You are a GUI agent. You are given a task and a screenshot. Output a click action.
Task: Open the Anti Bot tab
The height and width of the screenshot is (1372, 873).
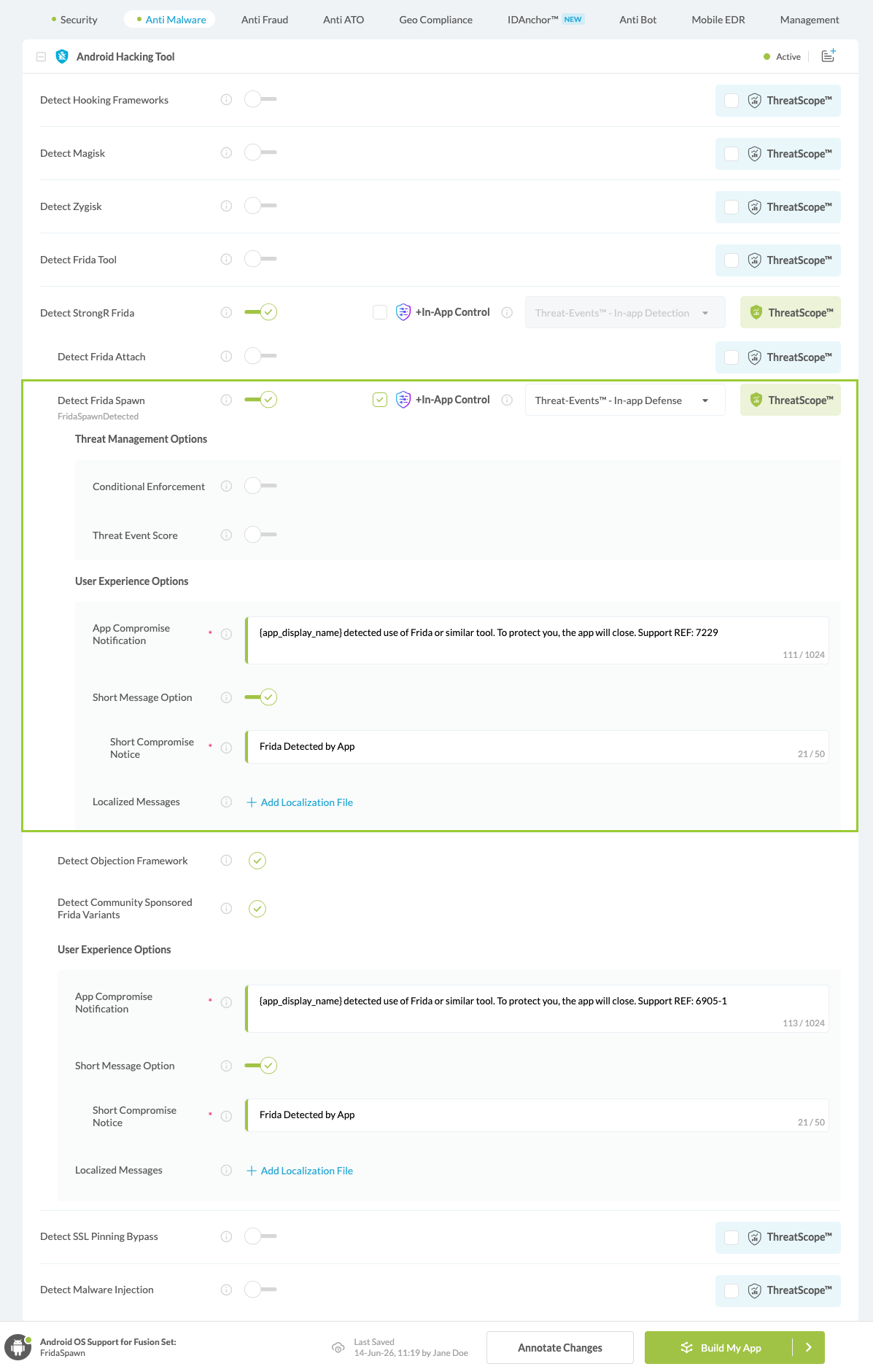pyautogui.click(x=638, y=20)
